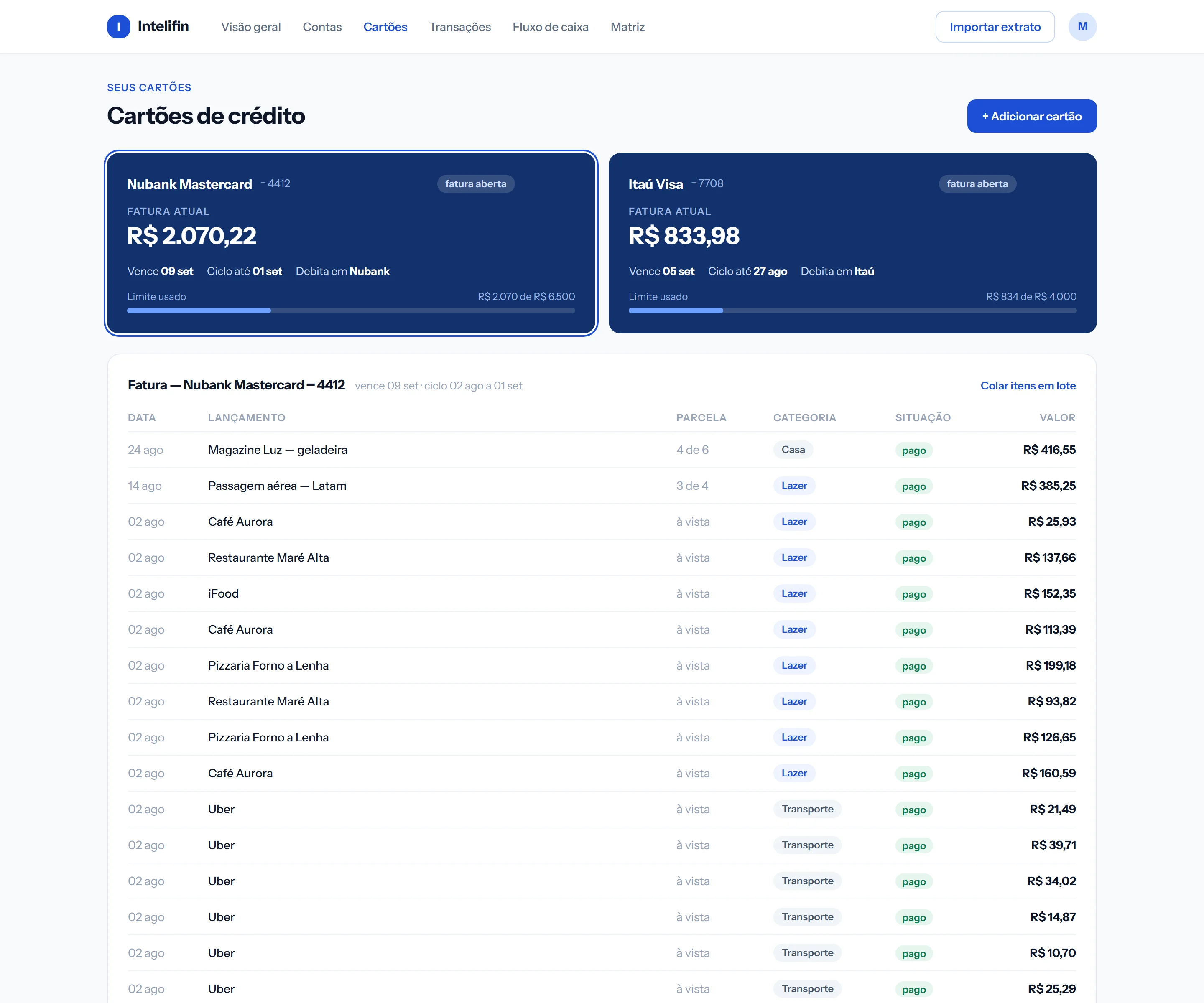Click the Casa category tag
Viewport: 1204px width, 1003px height.
click(x=793, y=450)
